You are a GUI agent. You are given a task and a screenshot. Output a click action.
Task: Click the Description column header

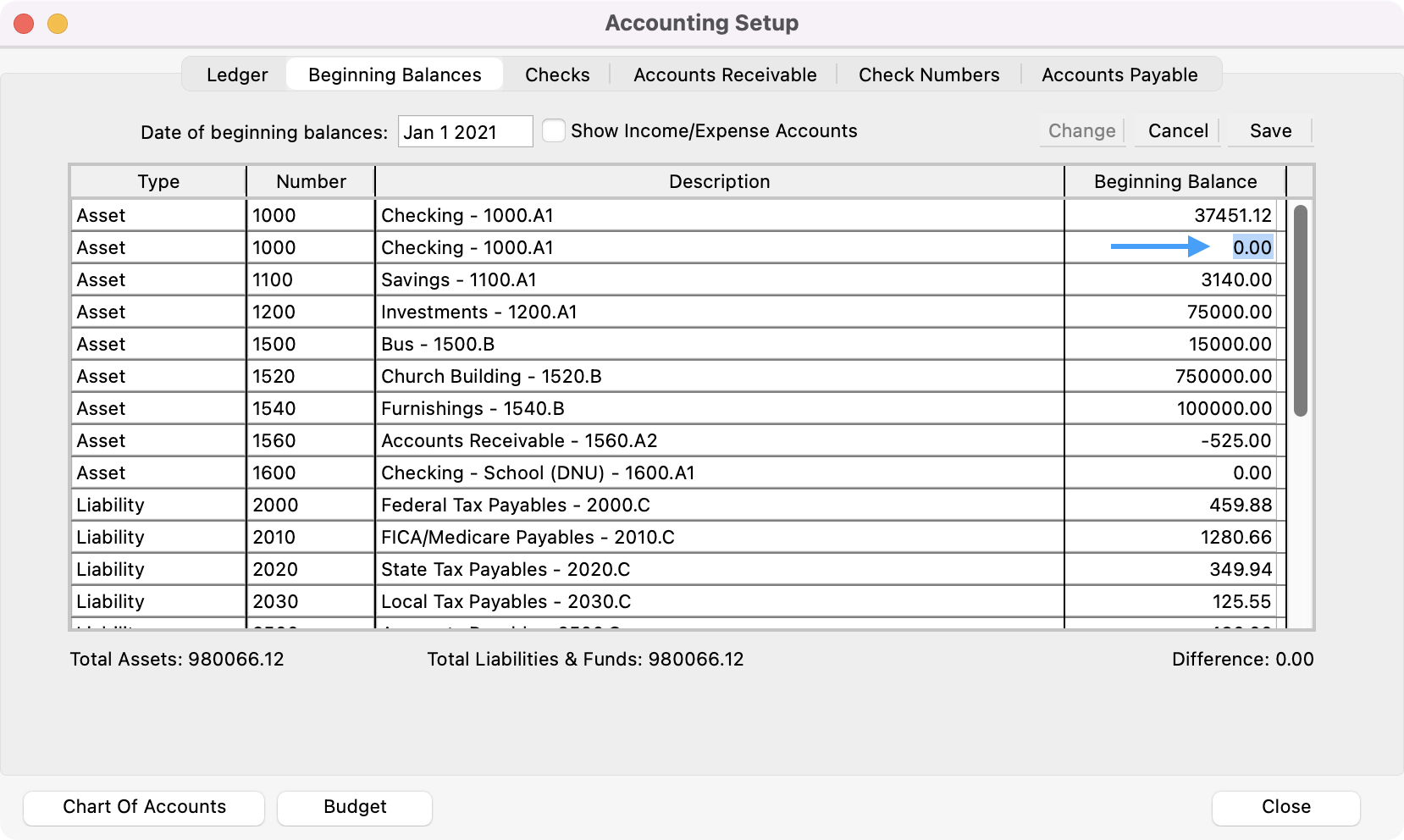719,181
